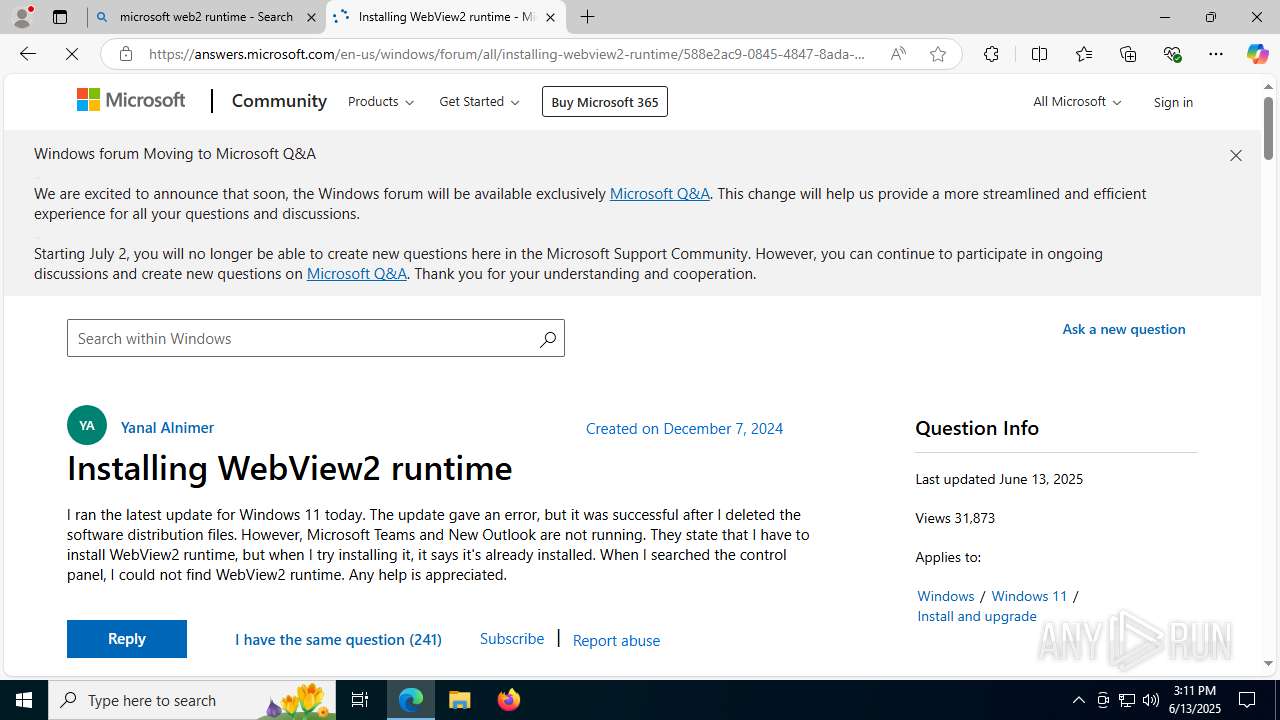This screenshot has height=720, width=1280.
Task: Open the browser profile icon
Action: point(22,16)
